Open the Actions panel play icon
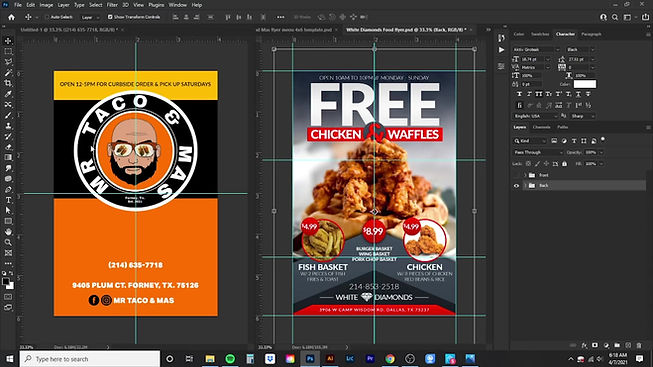This screenshot has height=367, width=653. [501, 50]
